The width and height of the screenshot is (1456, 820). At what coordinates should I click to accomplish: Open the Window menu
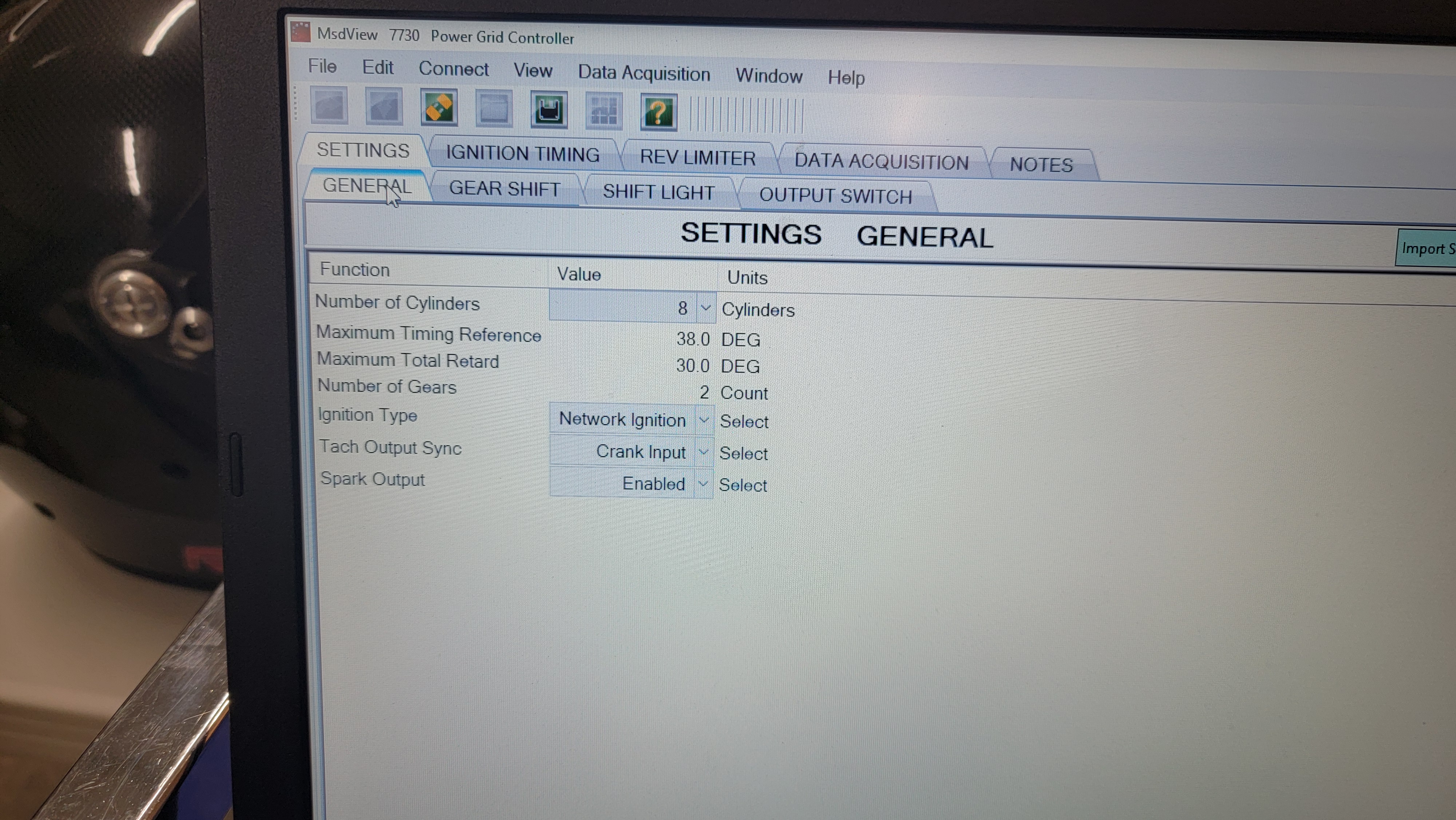pyautogui.click(x=769, y=76)
